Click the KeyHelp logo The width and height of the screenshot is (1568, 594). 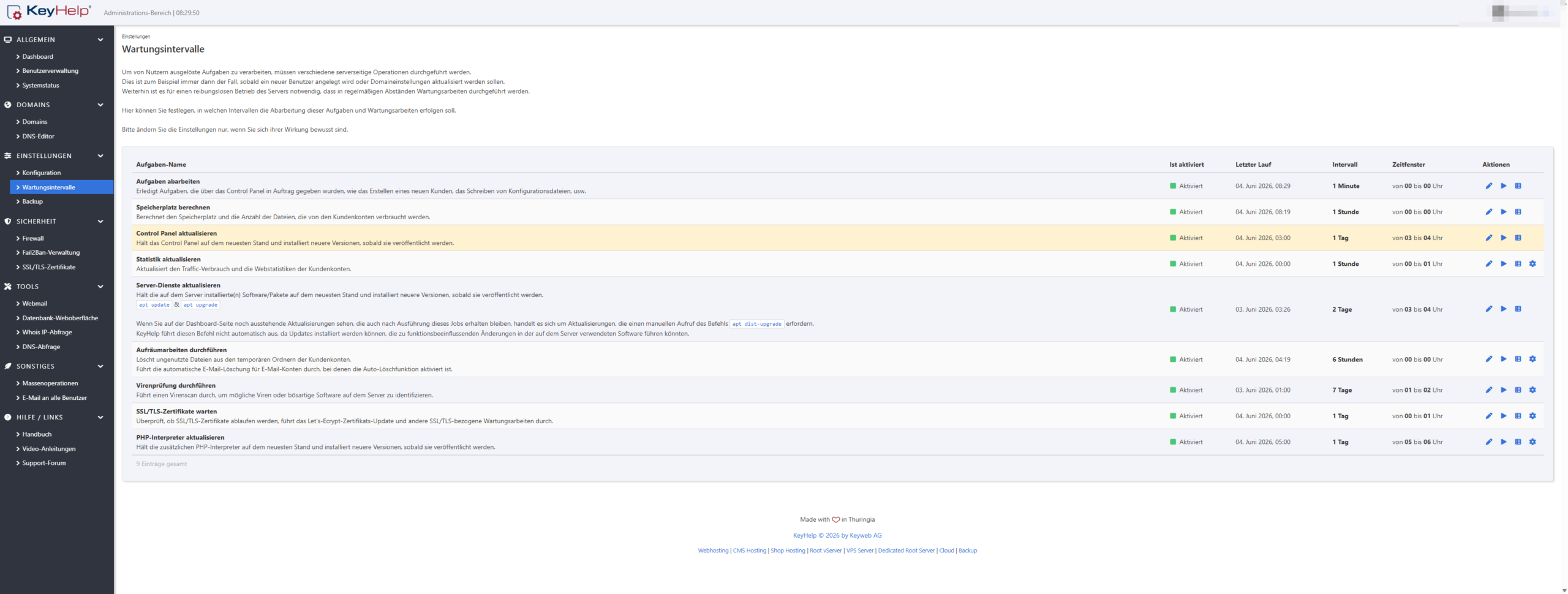click(49, 12)
